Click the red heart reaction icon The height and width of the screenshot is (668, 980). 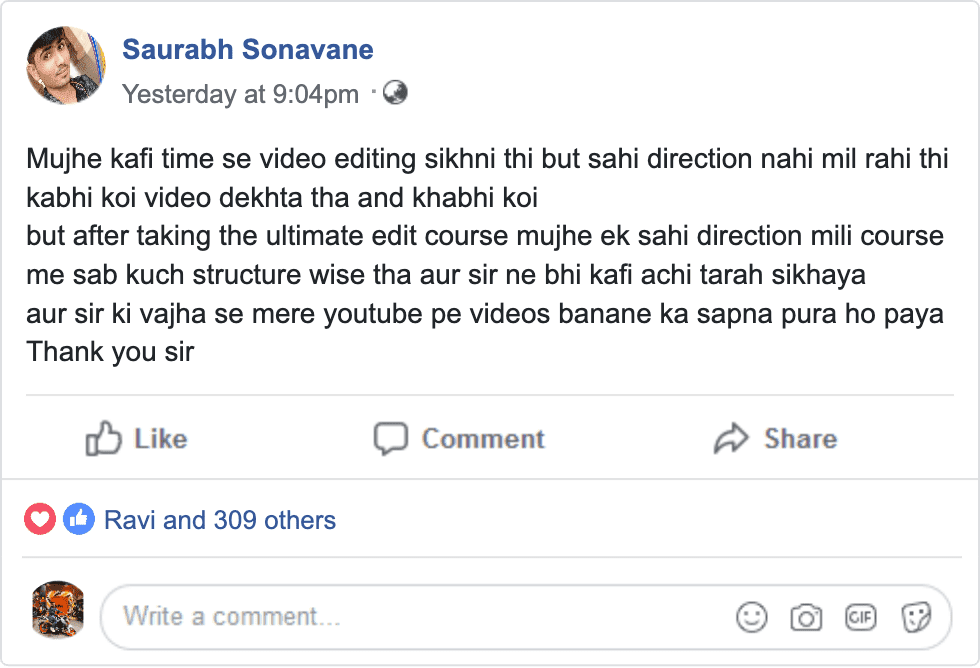pyautogui.click(x=40, y=520)
